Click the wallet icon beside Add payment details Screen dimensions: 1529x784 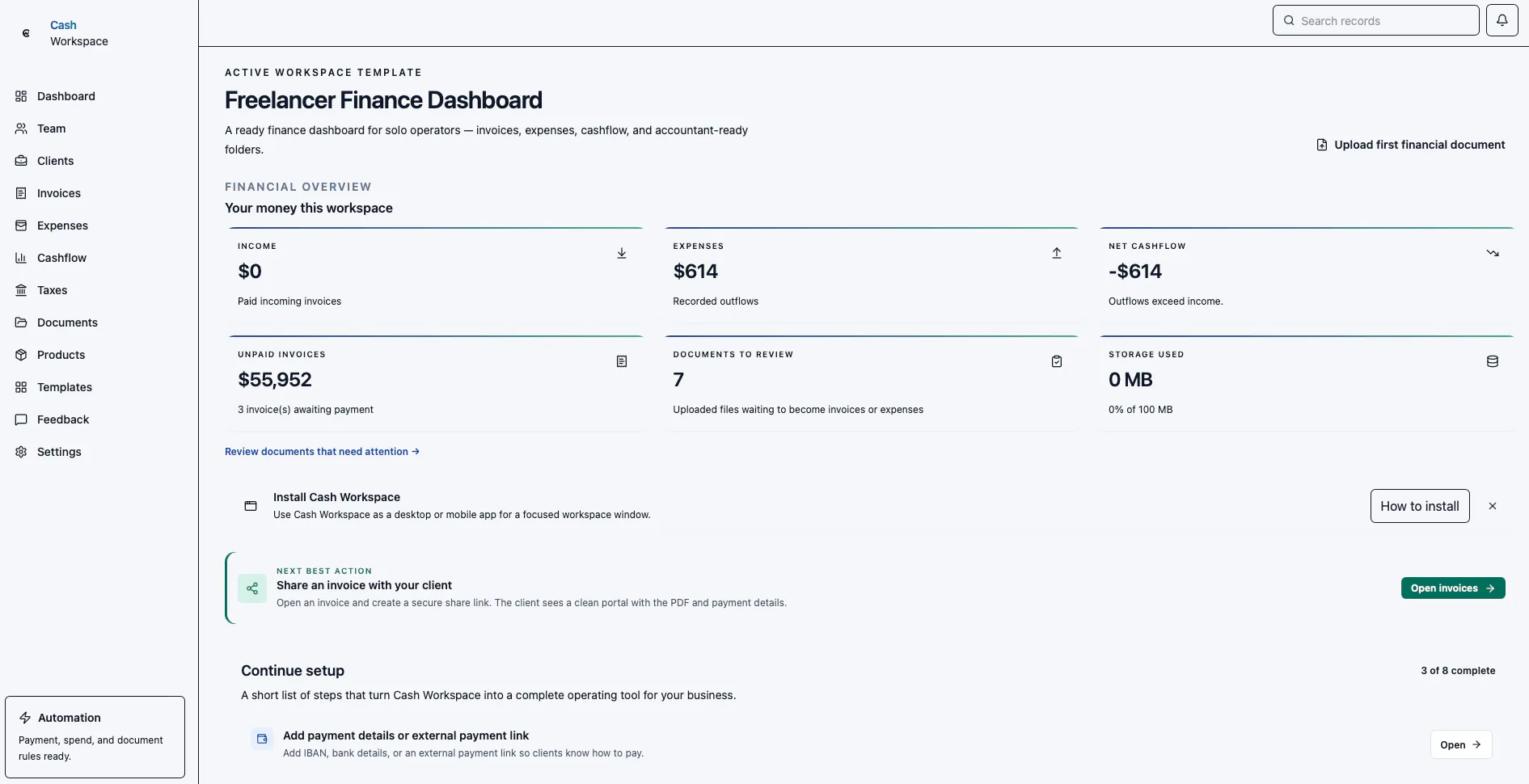pos(262,739)
